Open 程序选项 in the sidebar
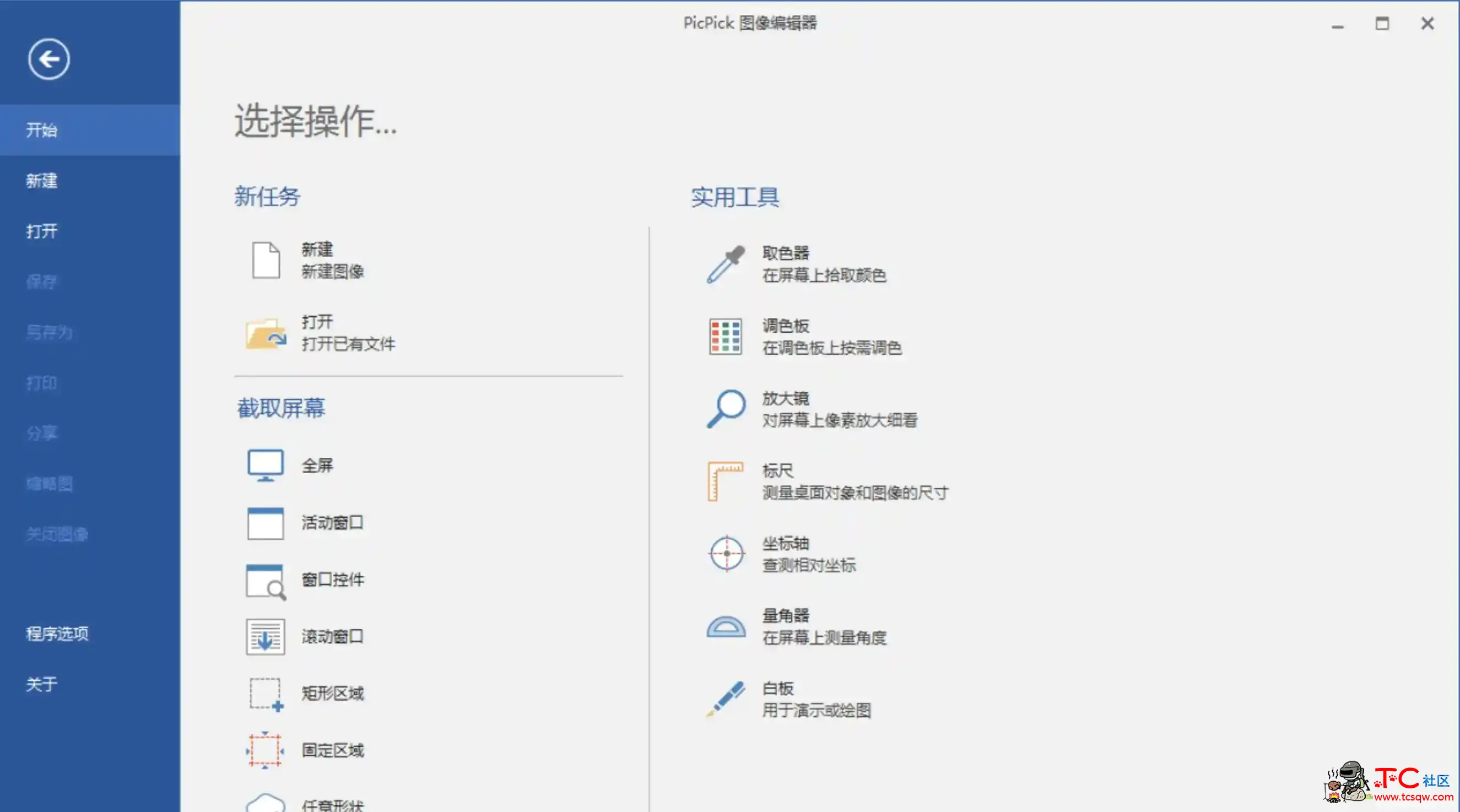The height and width of the screenshot is (812, 1460). [x=90, y=634]
